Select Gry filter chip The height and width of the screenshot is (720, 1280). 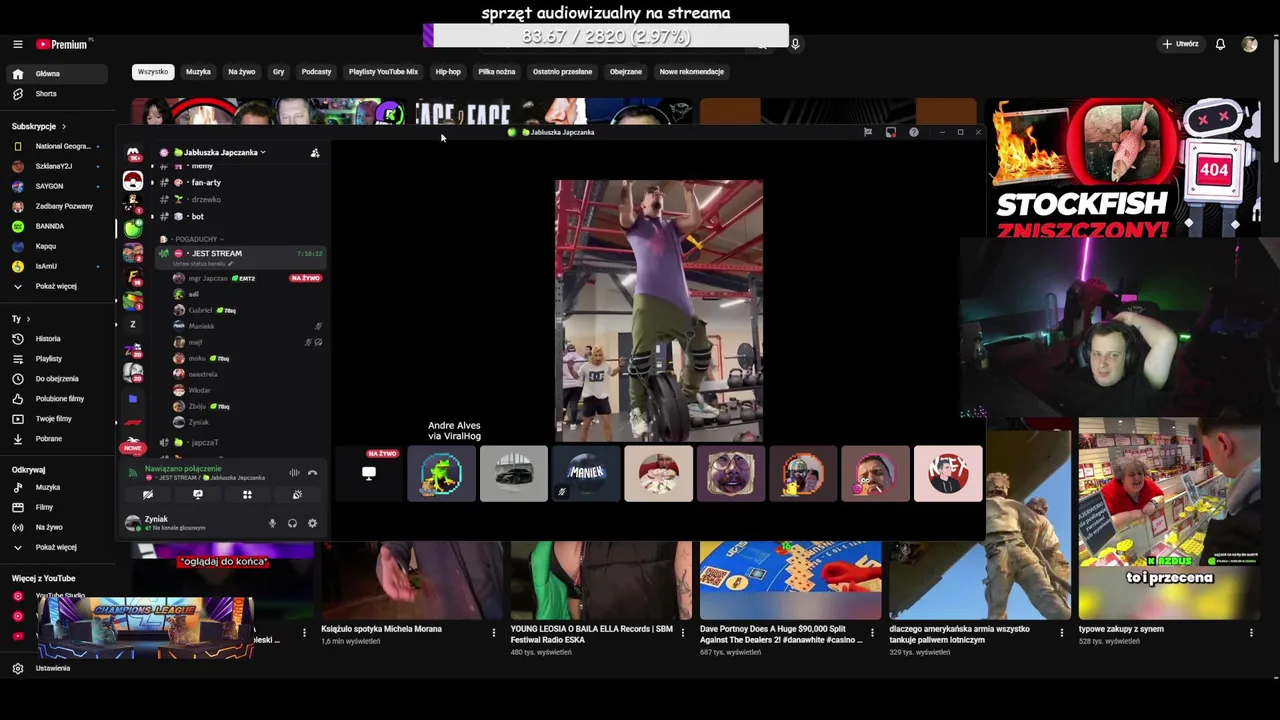tap(278, 72)
